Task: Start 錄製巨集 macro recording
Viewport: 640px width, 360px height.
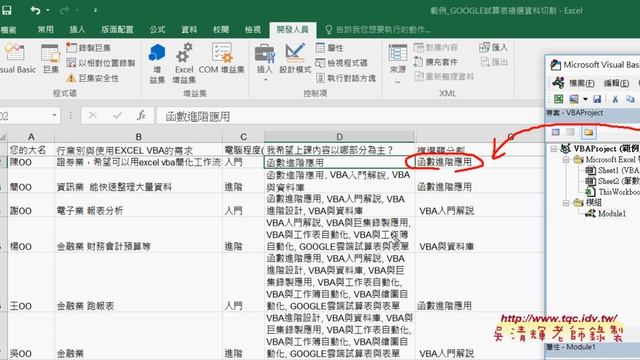Action: (x=89, y=48)
